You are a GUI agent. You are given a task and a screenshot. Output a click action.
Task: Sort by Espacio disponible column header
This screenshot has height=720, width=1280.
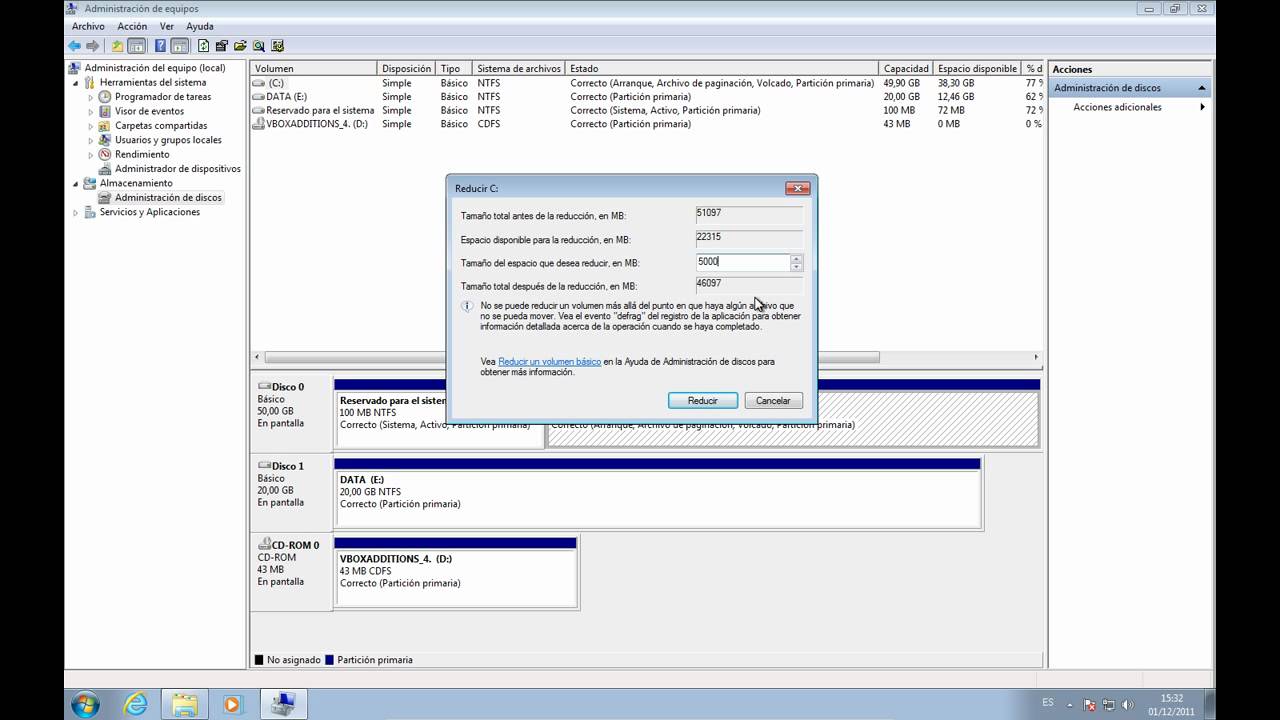(x=977, y=69)
